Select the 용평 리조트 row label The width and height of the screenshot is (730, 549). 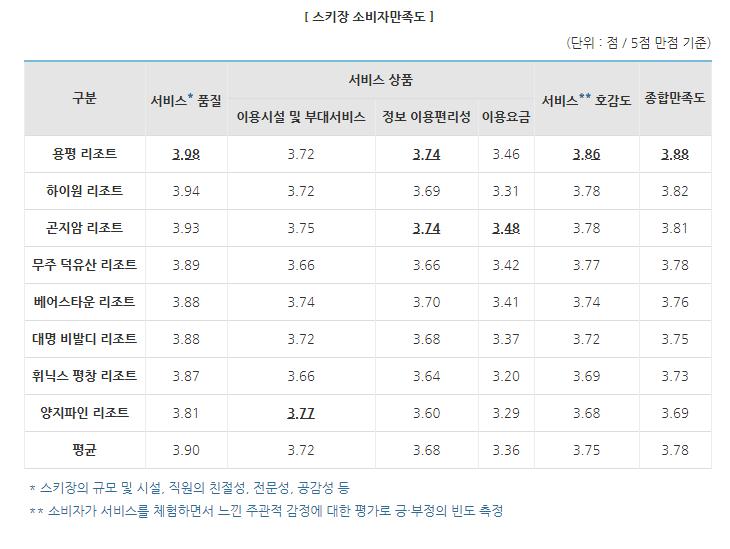click(x=84, y=154)
